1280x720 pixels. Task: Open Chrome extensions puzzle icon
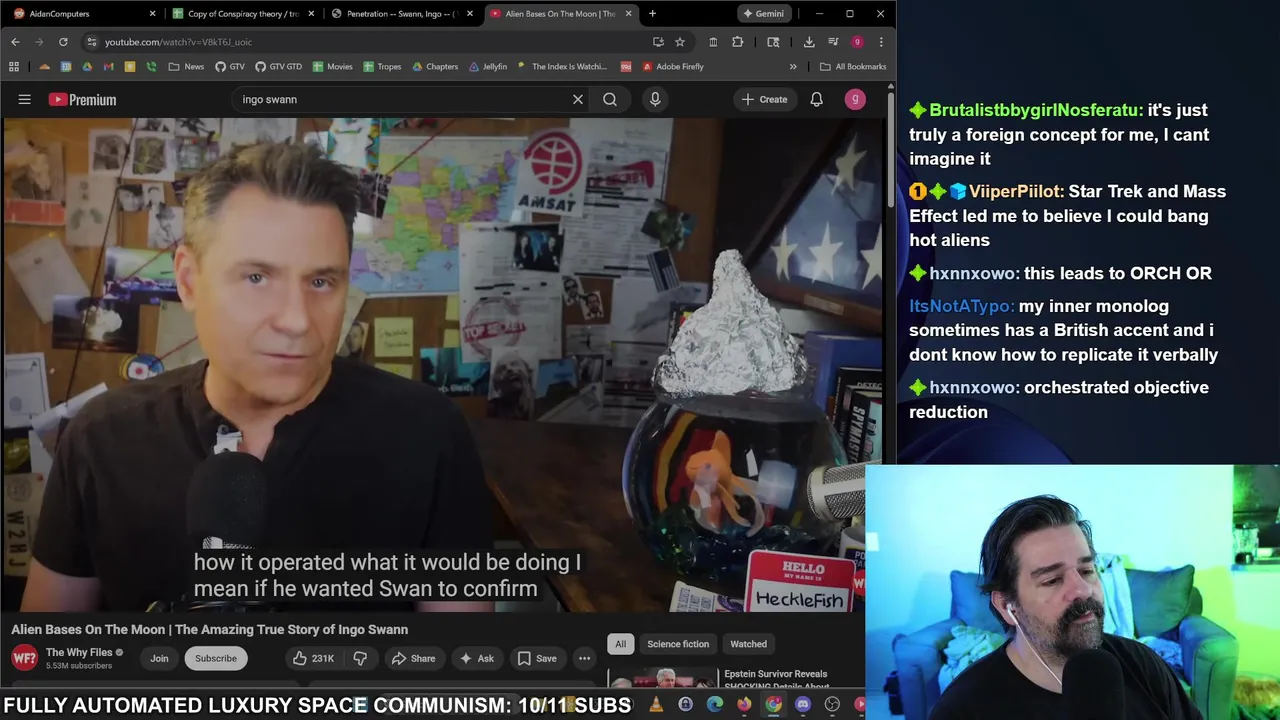(x=738, y=42)
